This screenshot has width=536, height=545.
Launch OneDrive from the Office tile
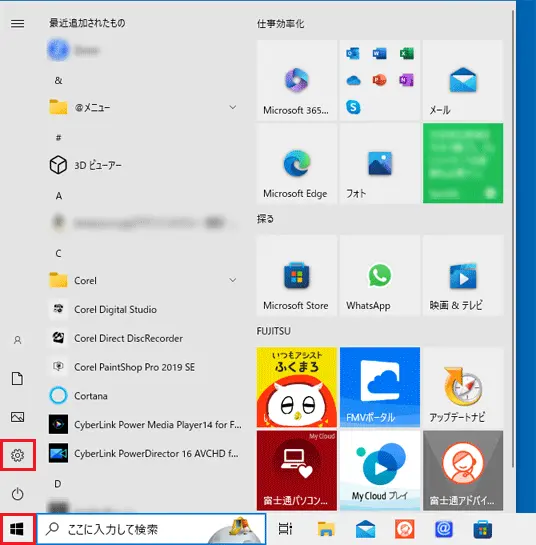pos(353,80)
